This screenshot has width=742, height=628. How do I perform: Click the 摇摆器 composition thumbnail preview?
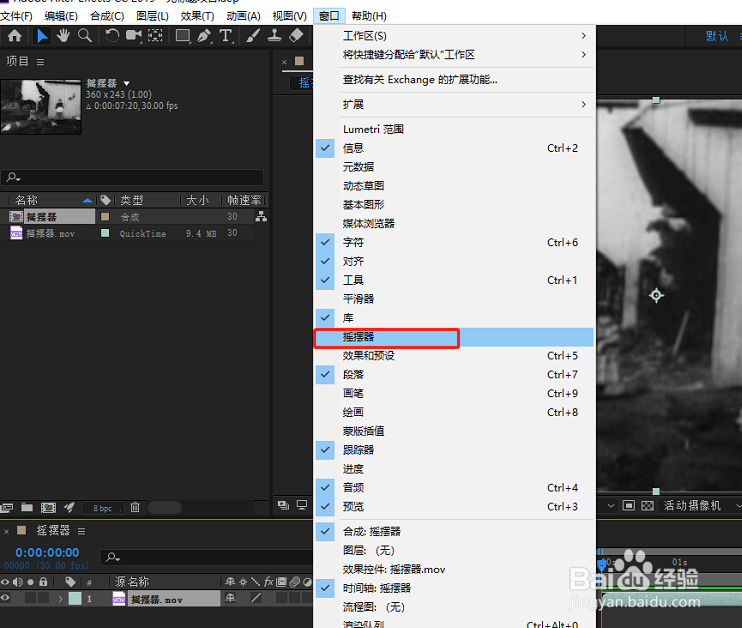pyautogui.click(x=41, y=106)
